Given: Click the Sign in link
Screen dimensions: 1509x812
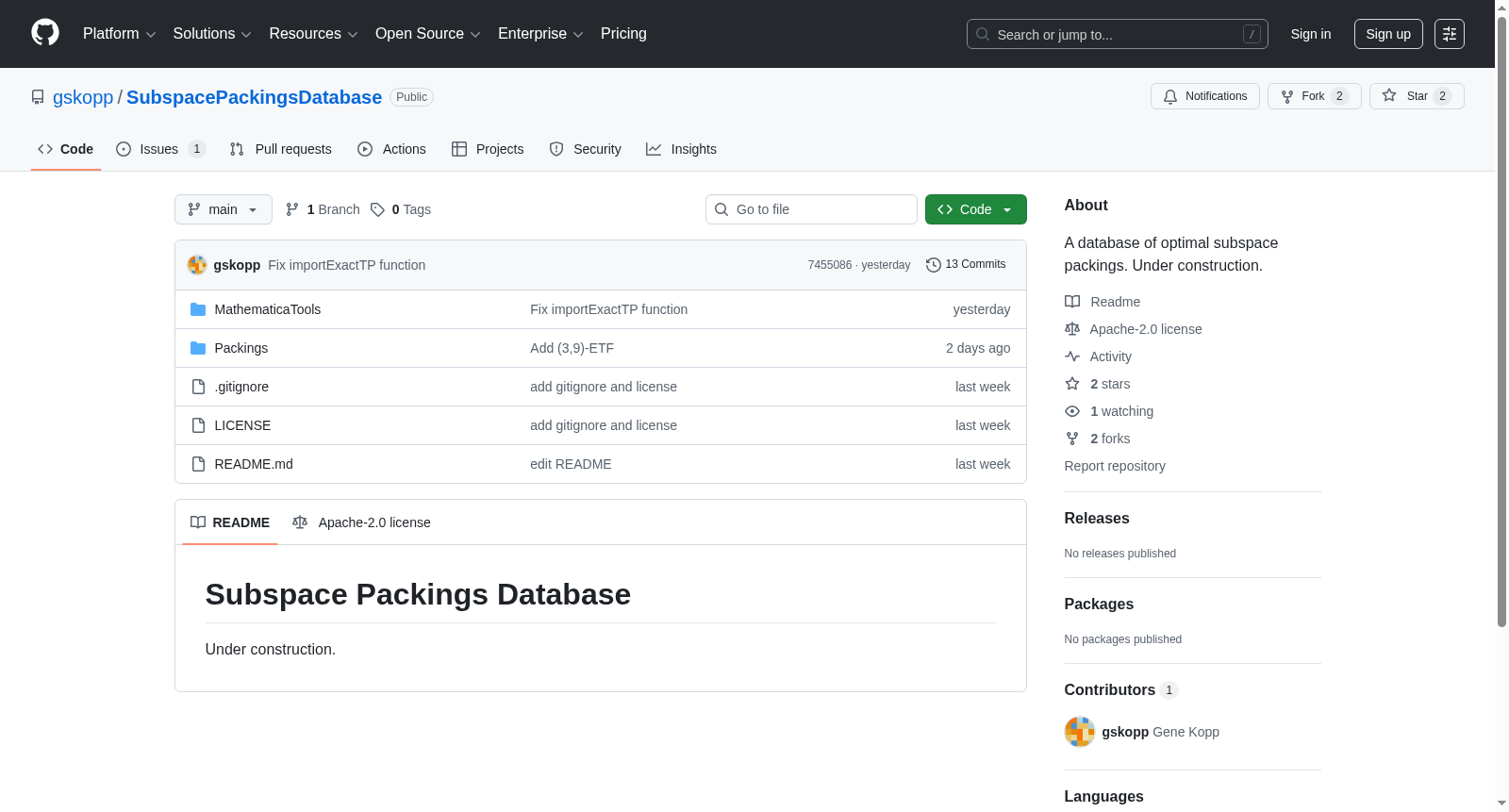Looking at the screenshot, I should 1311,34.
